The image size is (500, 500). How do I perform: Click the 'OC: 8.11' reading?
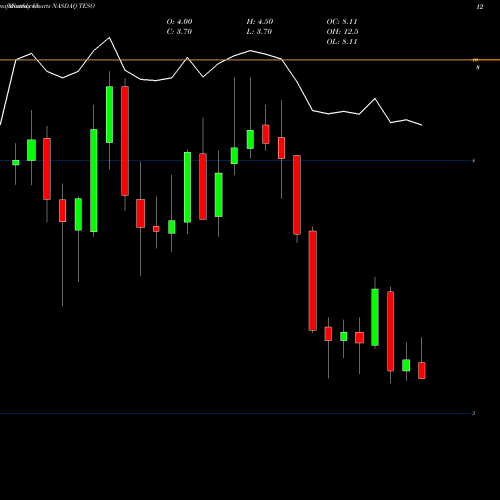342,22
